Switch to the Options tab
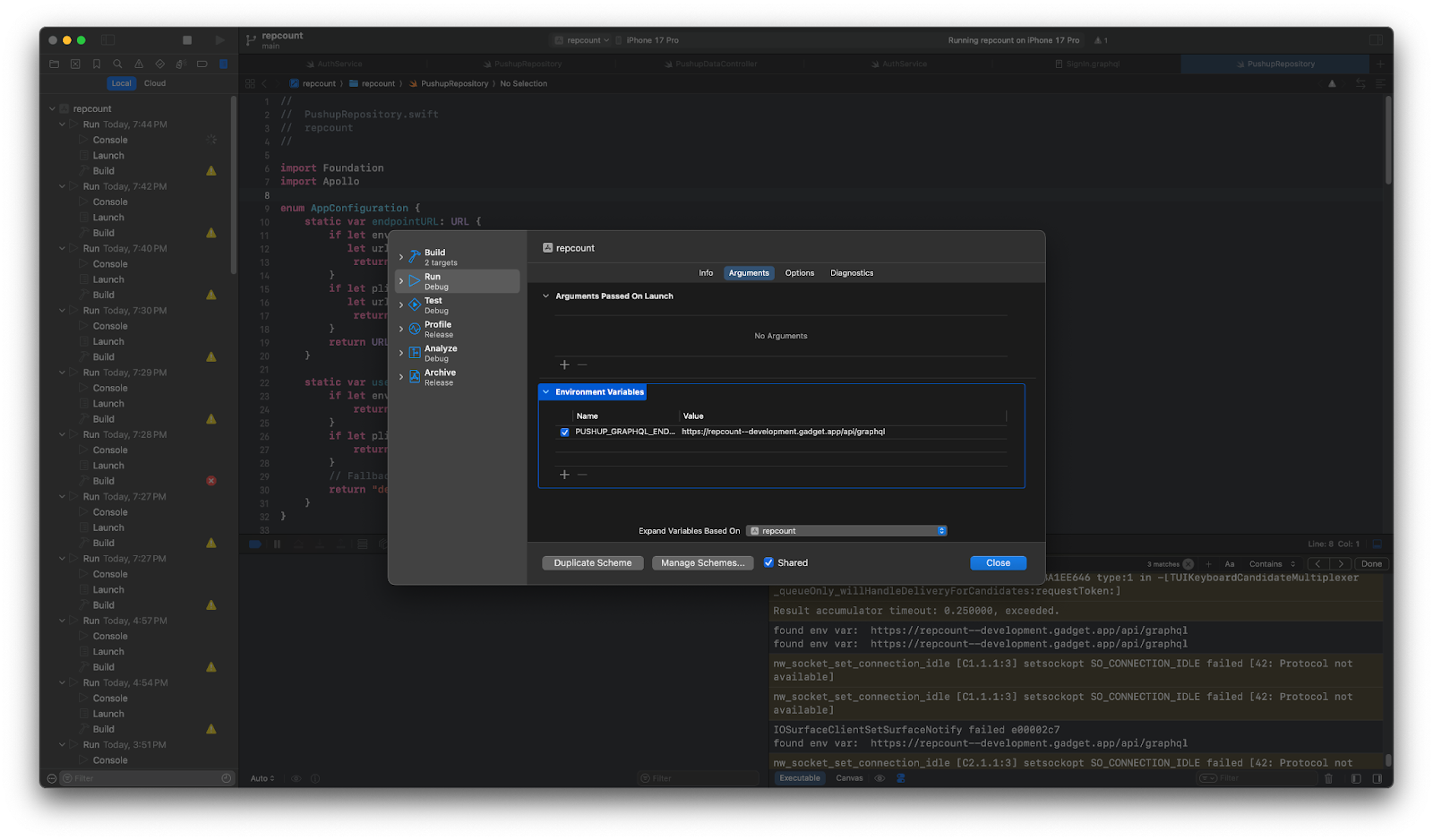Image resolution: width=1433 pixels, height=840 pixels. click(x=799, y=273)
